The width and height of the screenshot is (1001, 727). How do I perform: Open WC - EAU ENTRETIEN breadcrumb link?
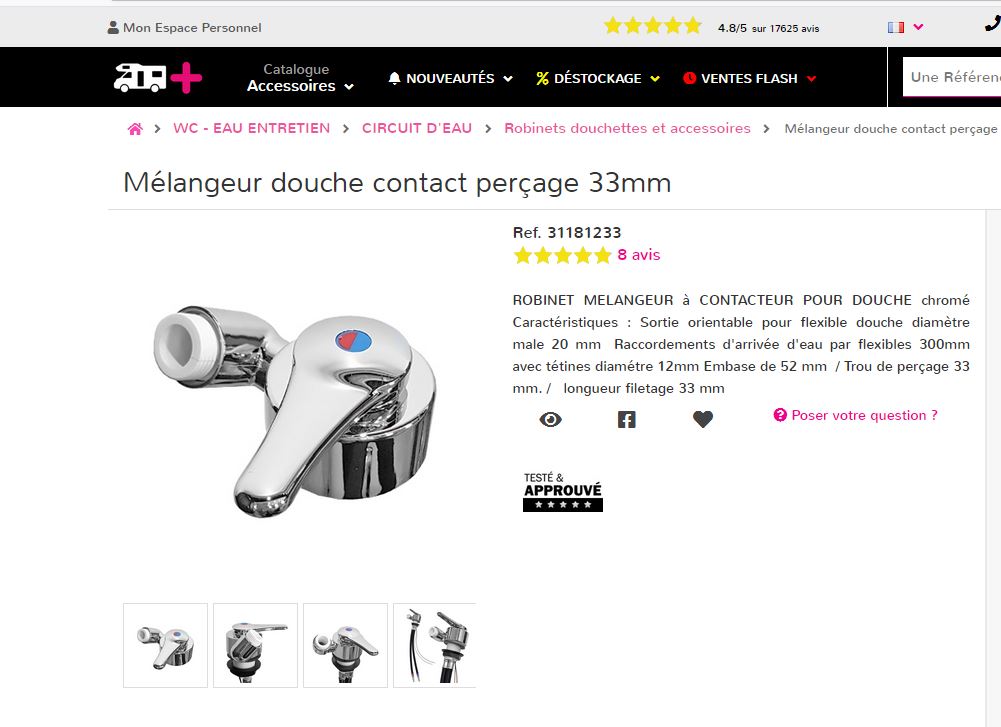pos(252,128)
